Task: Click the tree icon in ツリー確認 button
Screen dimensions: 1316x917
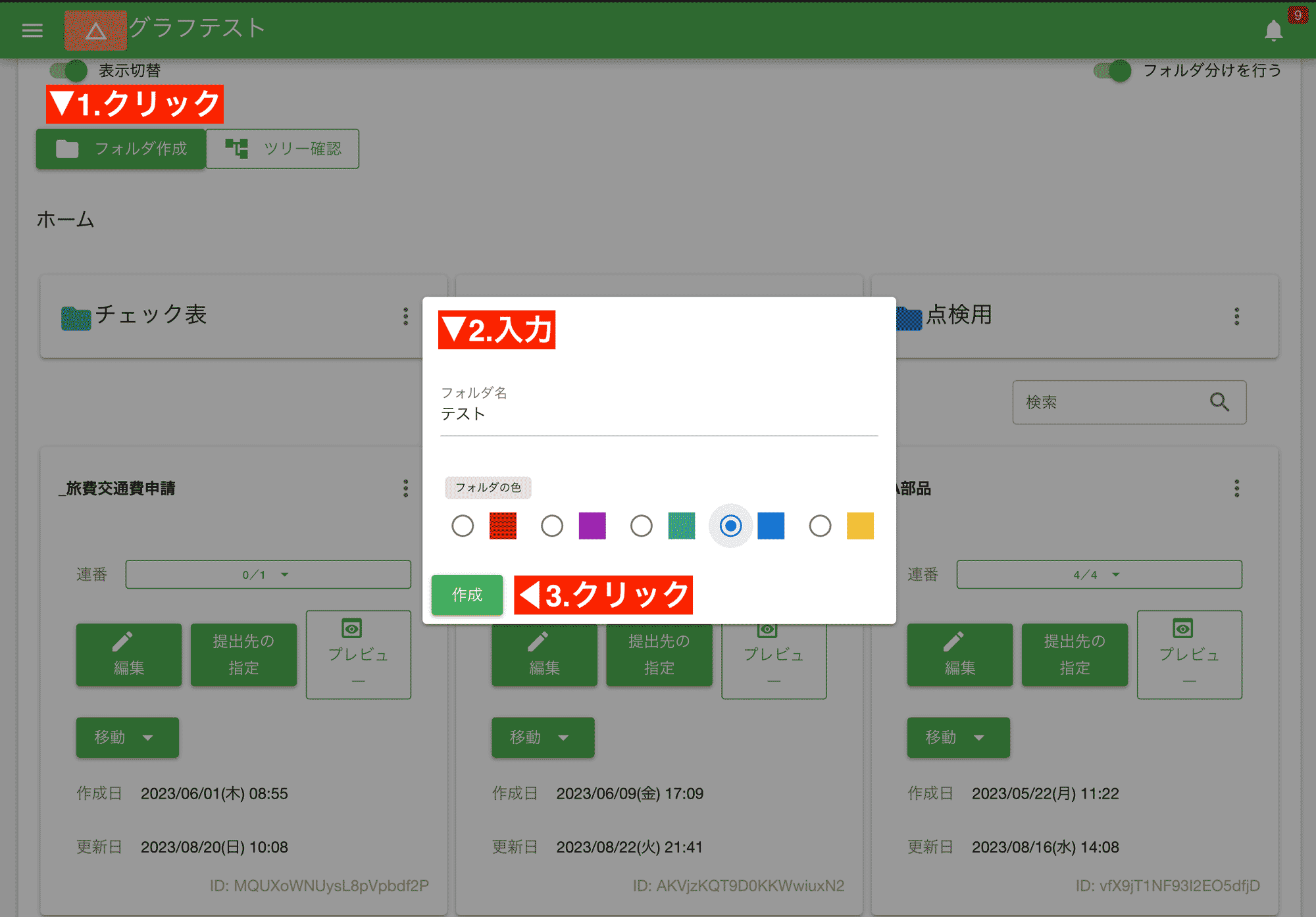Action: tap(238, 149)
